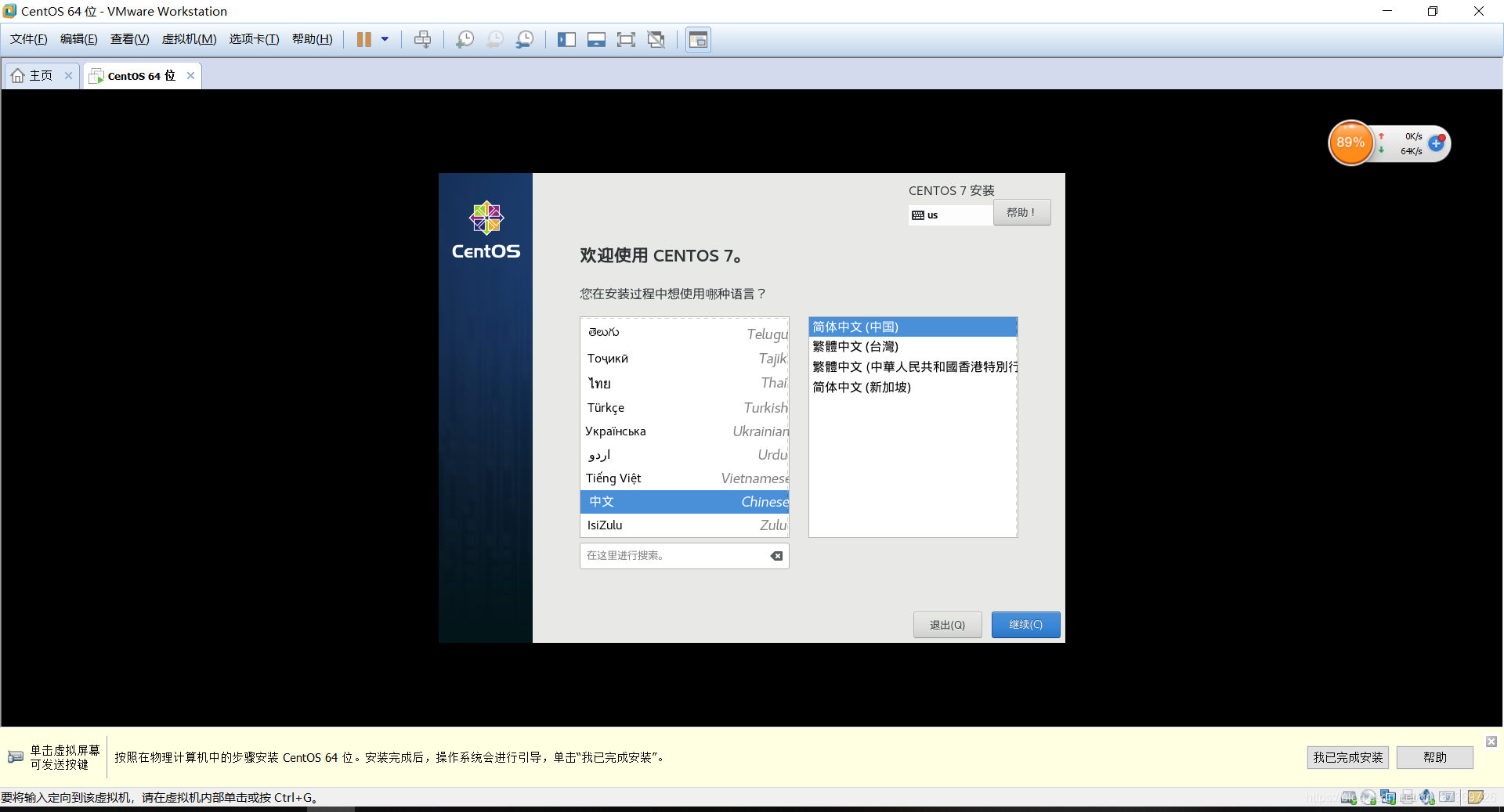The width and height of the screenshot is (1504, 812).
Task: Click the hard disk status bar icon
Action: click(1348, 797)
